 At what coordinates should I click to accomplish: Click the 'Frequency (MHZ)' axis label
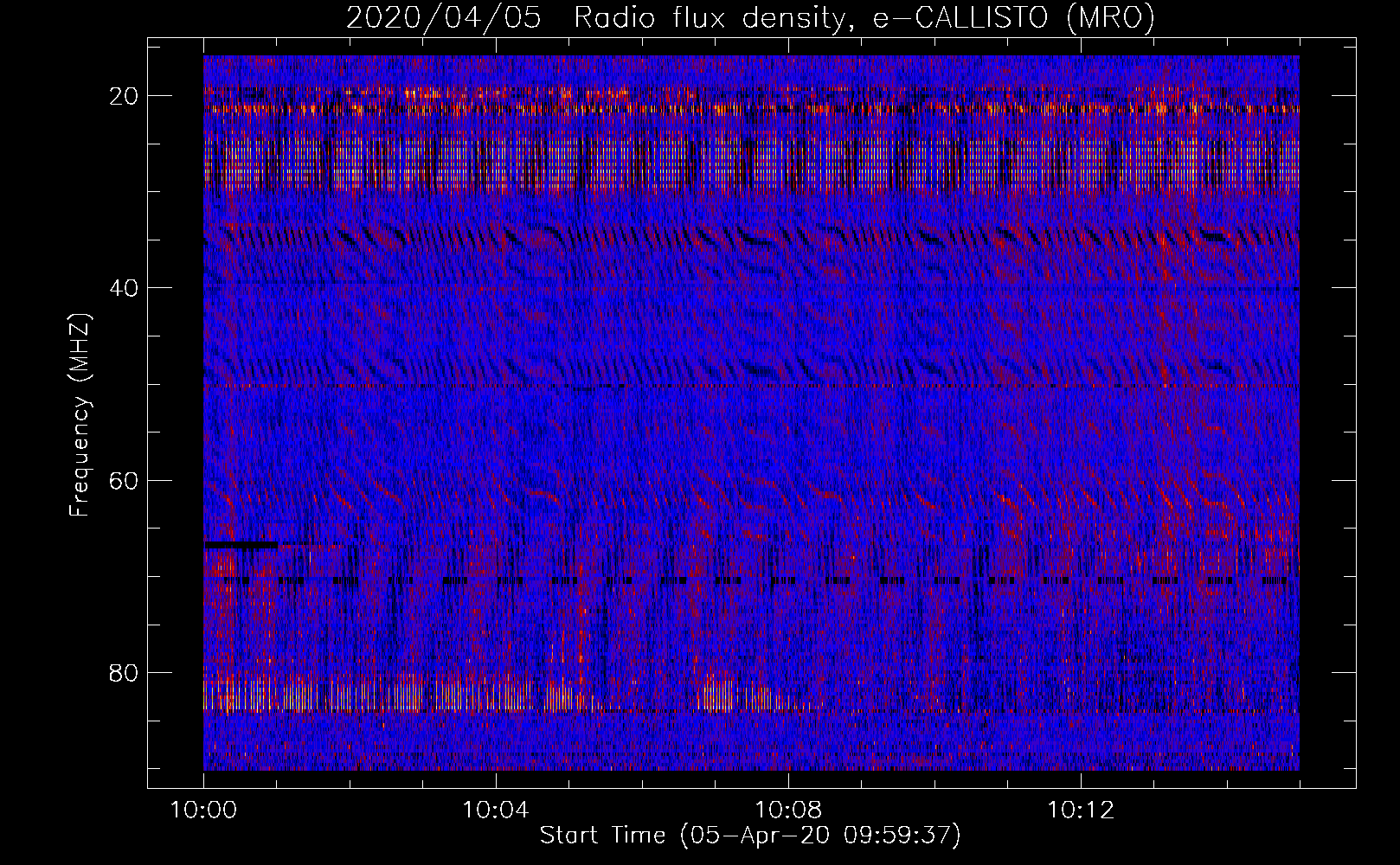(x=80, y=415)
